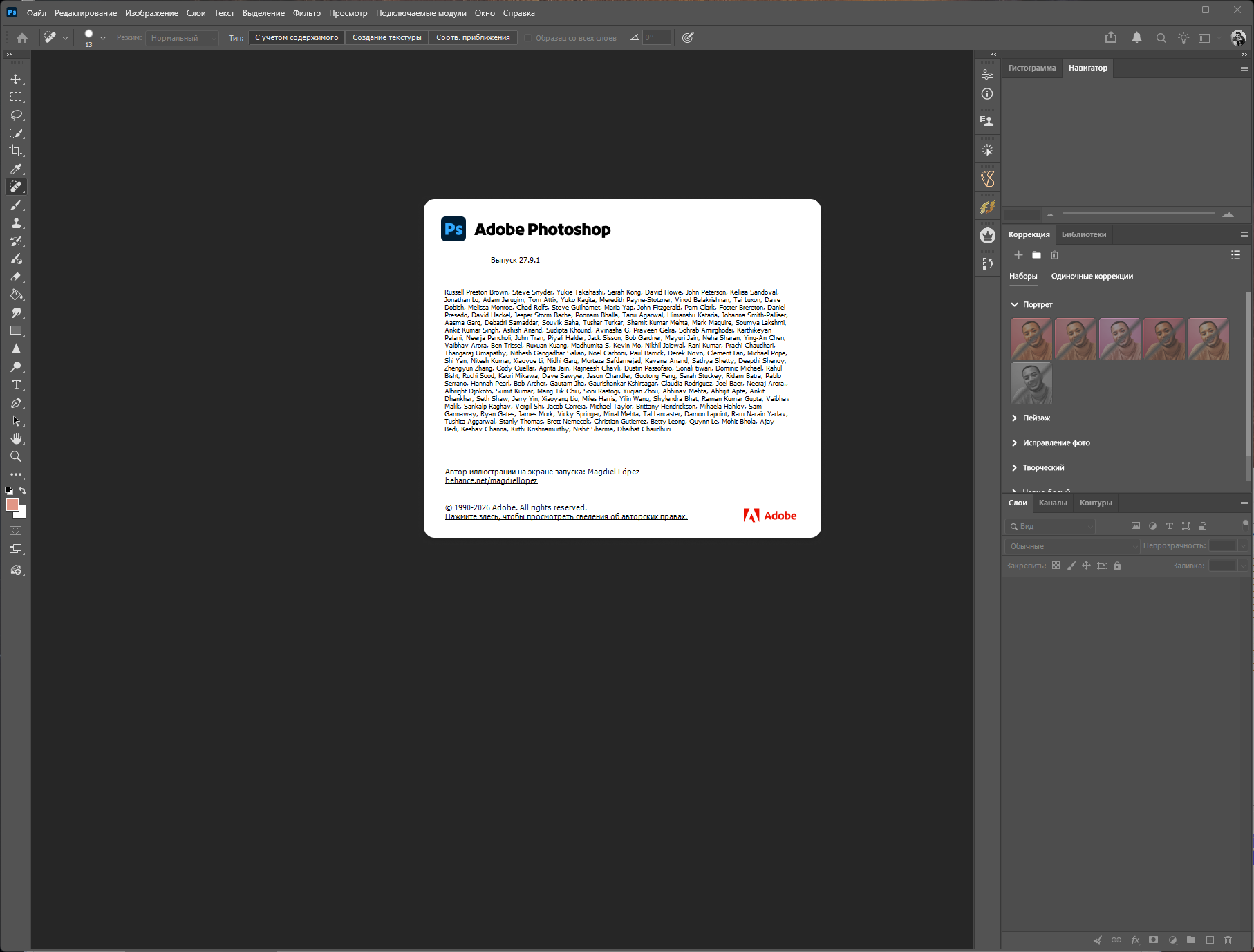This screenshot has height=952, width=1254.
Task: Choose the Создание текстуры type button
Action: (387, 38)
